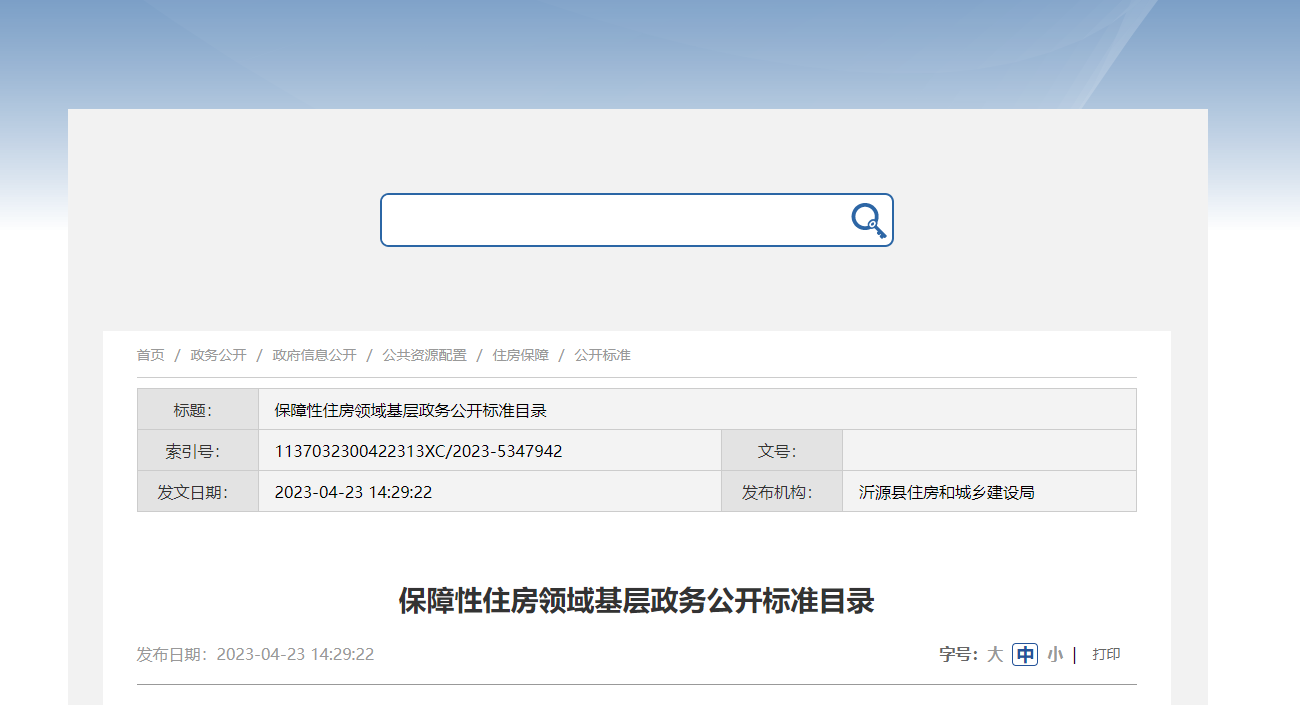Open the 政务公开 breadcrumb link
Viewport: 1300px width, 705px height.
pyautogui.click(x=218, y=355)
